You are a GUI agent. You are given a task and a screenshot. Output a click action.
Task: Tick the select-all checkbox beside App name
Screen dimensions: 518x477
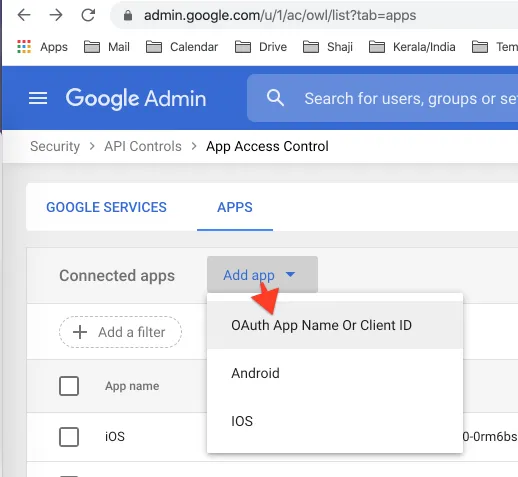tap(69, 386)
